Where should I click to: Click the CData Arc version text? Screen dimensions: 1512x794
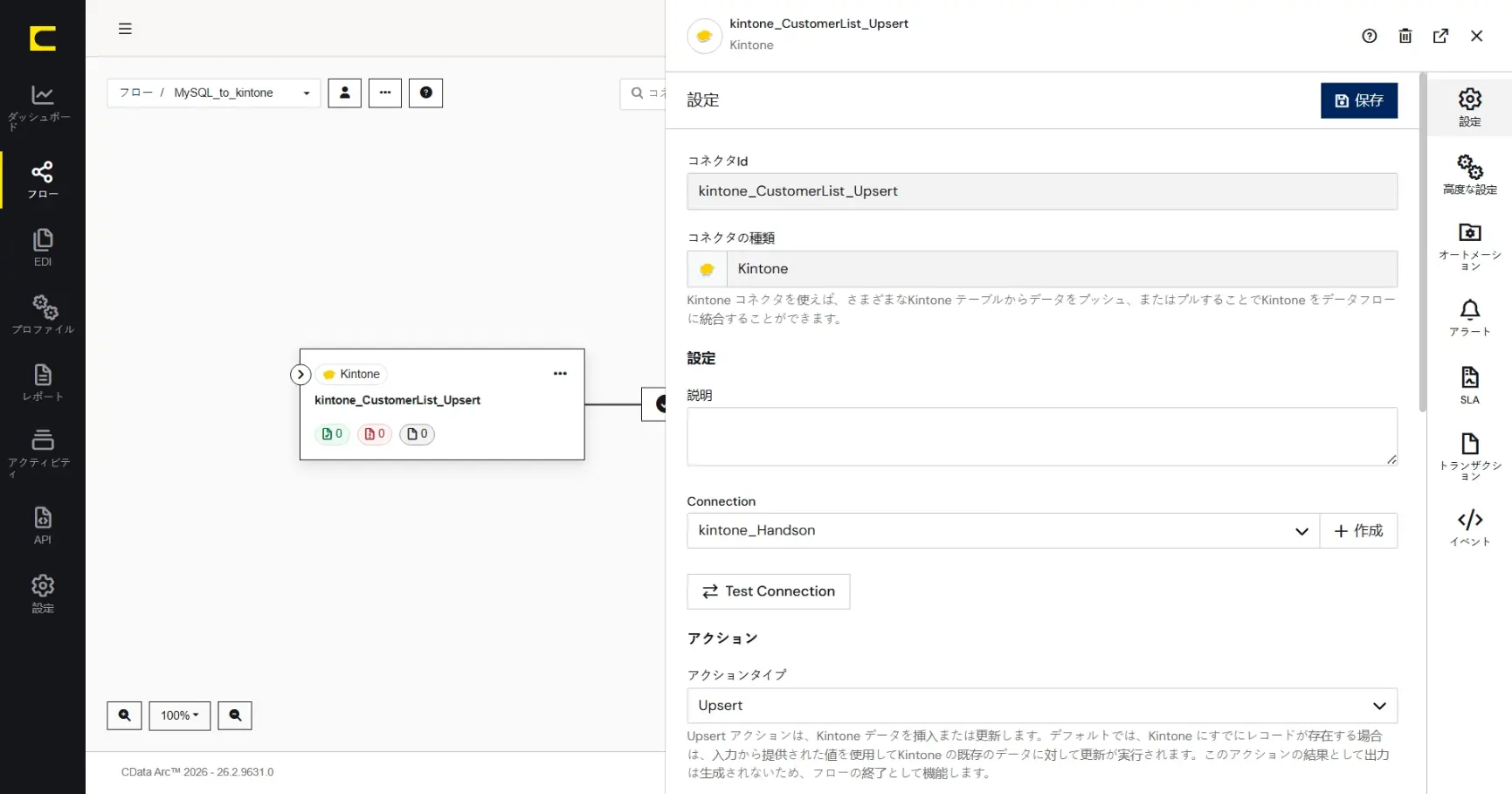197,772
